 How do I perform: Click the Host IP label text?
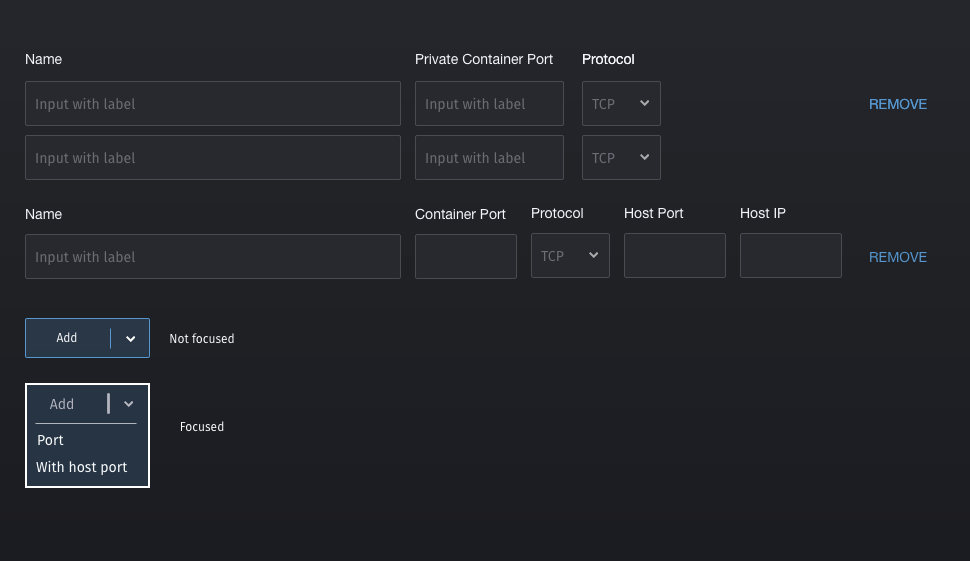(x=763, y=213)
